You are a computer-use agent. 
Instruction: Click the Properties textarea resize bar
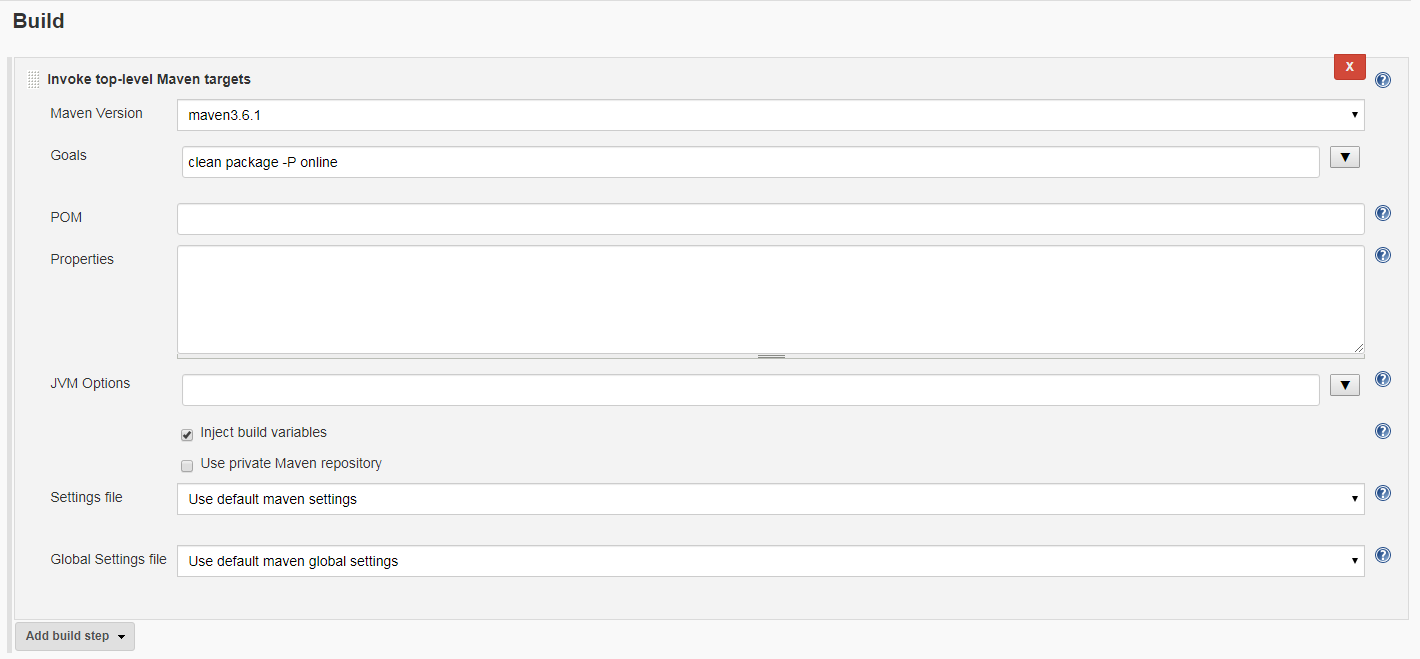[771, 356]
